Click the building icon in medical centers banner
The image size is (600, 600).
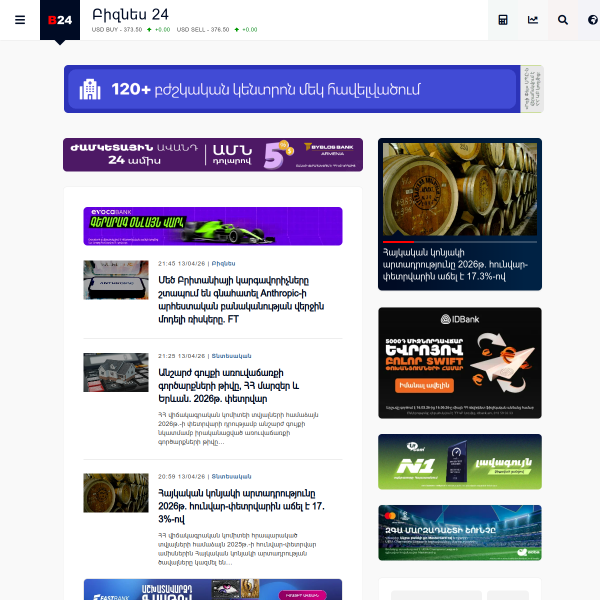tap(90, 89)
